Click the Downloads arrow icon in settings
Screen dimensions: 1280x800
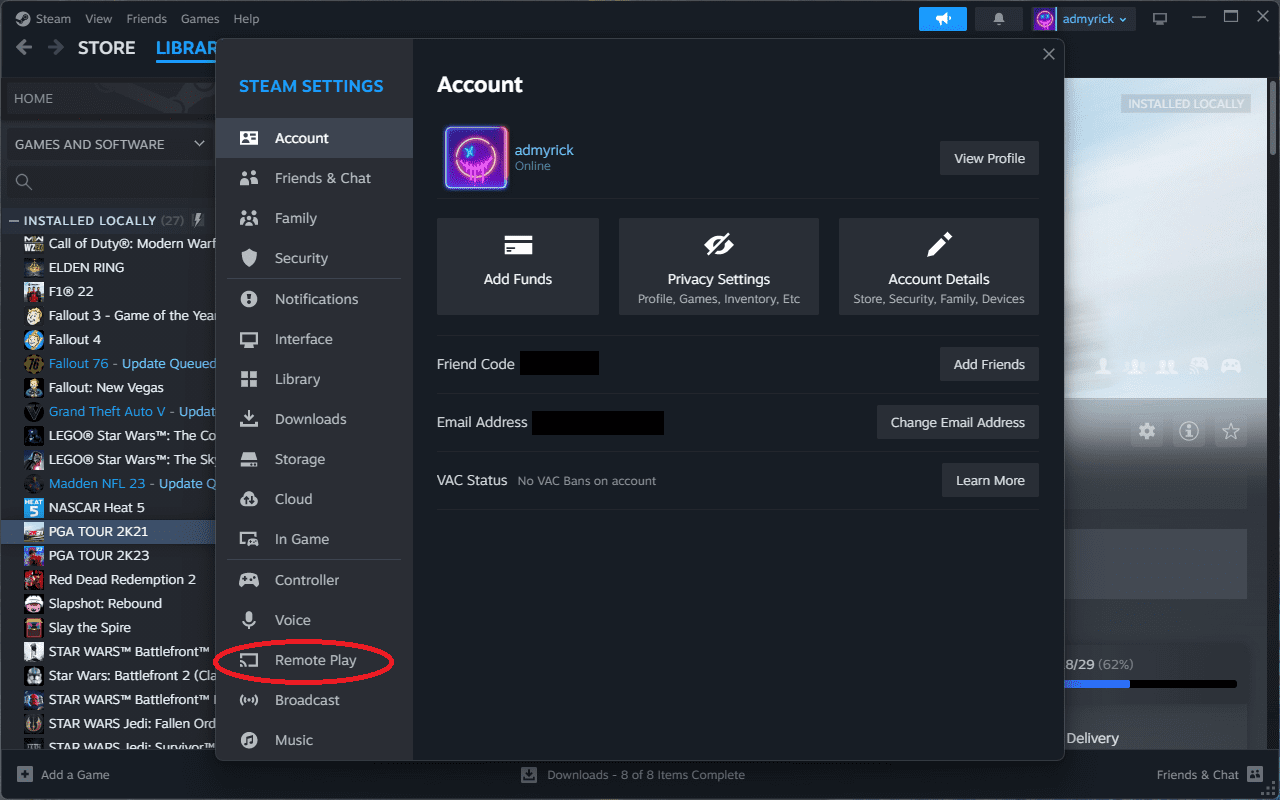pyautogui.click(x=249, y=419)
